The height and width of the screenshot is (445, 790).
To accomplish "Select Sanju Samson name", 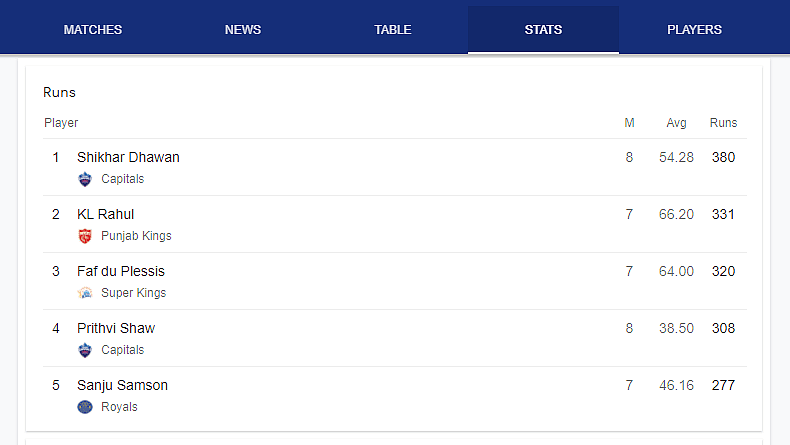I will (122, 385).
